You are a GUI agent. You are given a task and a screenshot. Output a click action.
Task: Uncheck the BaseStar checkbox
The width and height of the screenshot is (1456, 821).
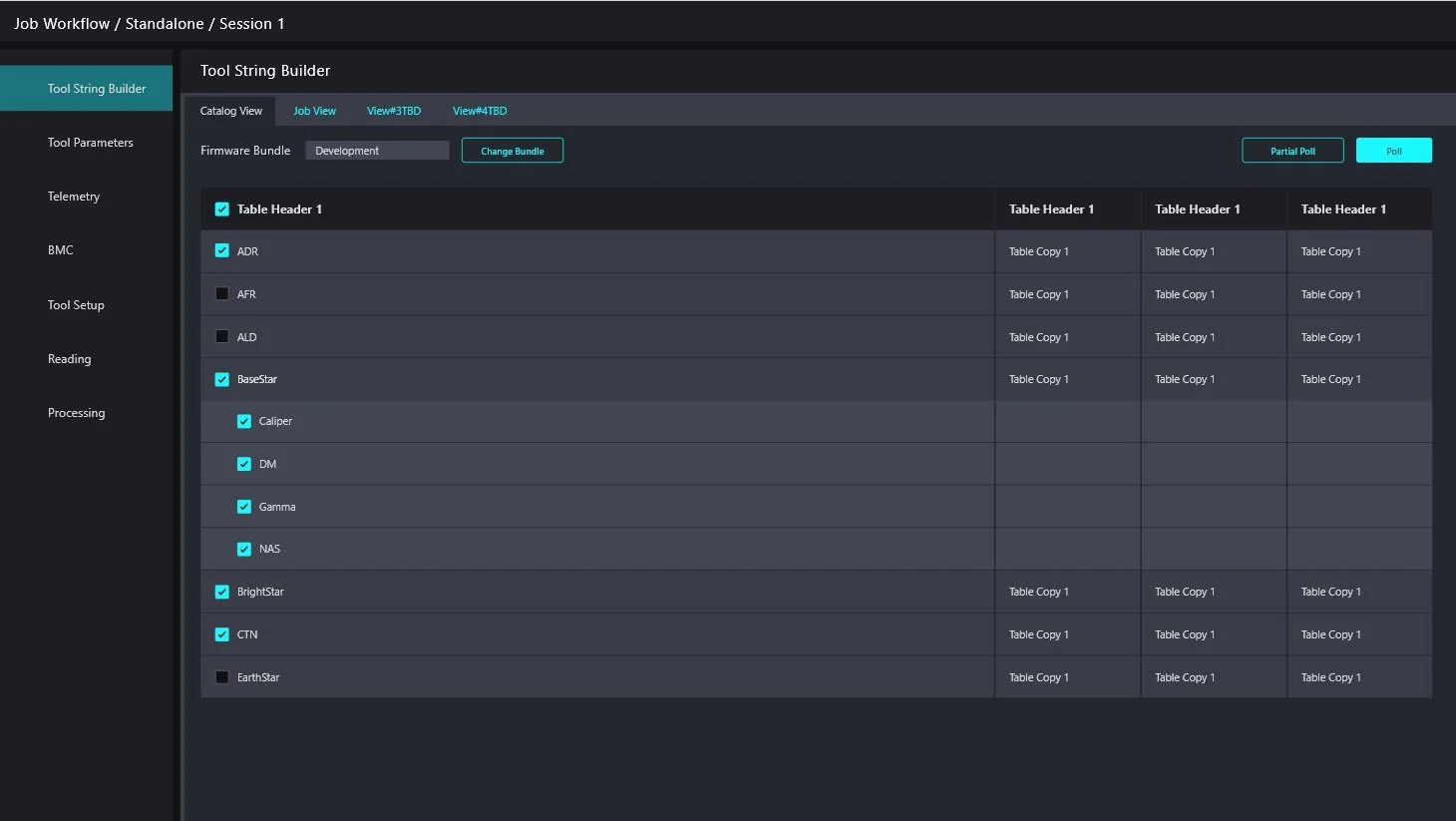point(221,379)
